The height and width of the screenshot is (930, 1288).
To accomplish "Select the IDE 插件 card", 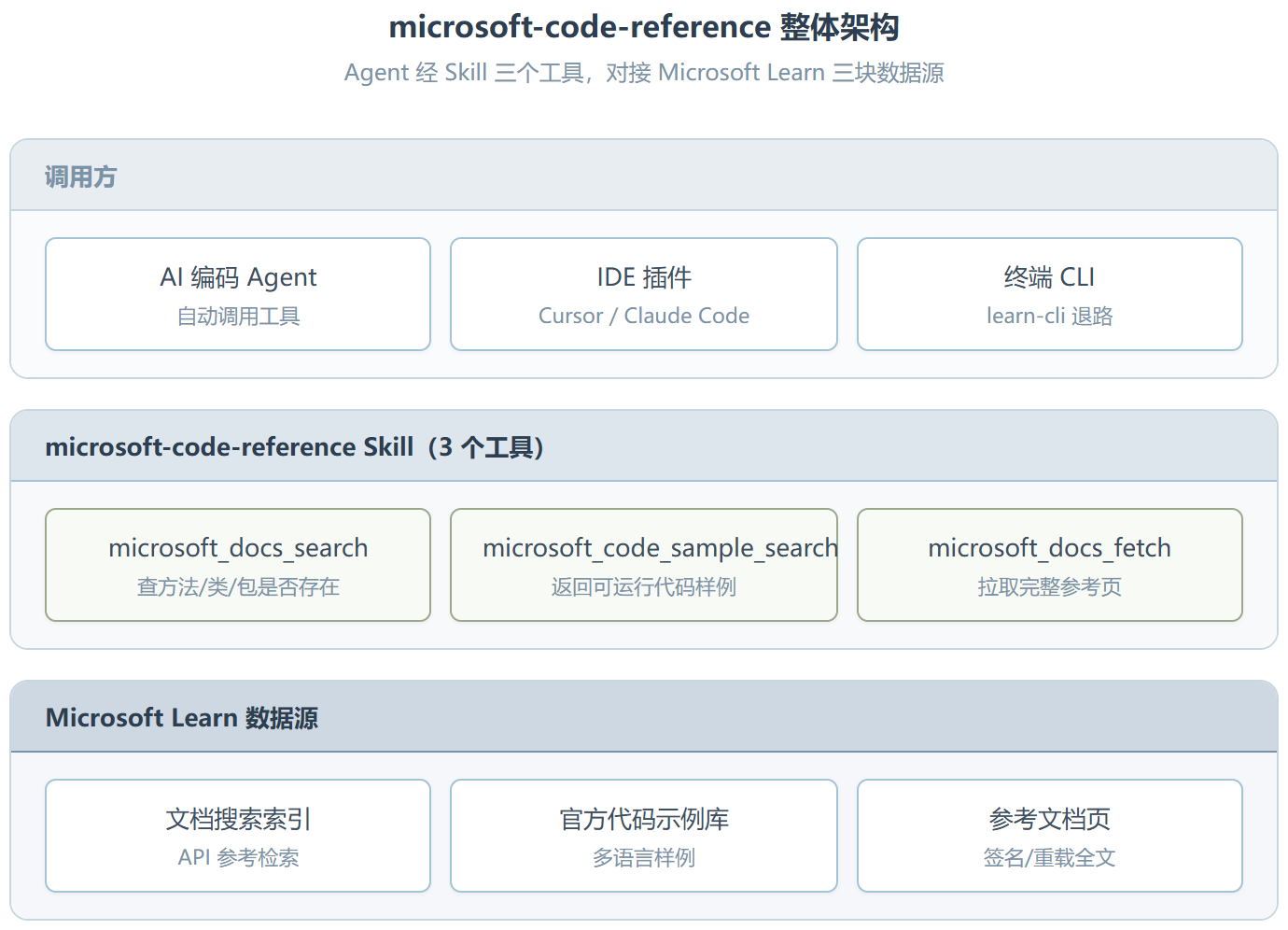I will [644, 294].
